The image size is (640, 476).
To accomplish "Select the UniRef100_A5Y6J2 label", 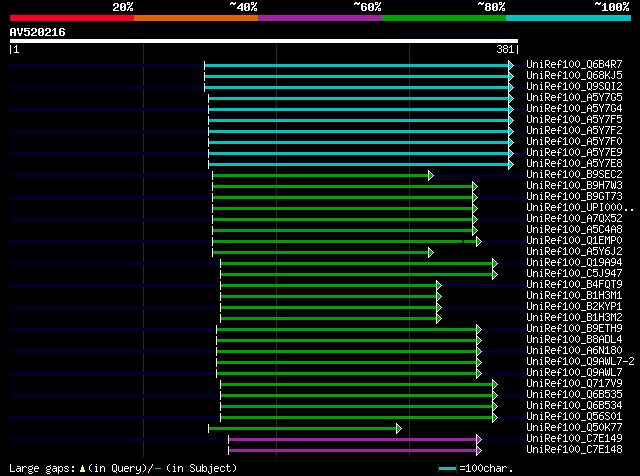I will (574, 252).
